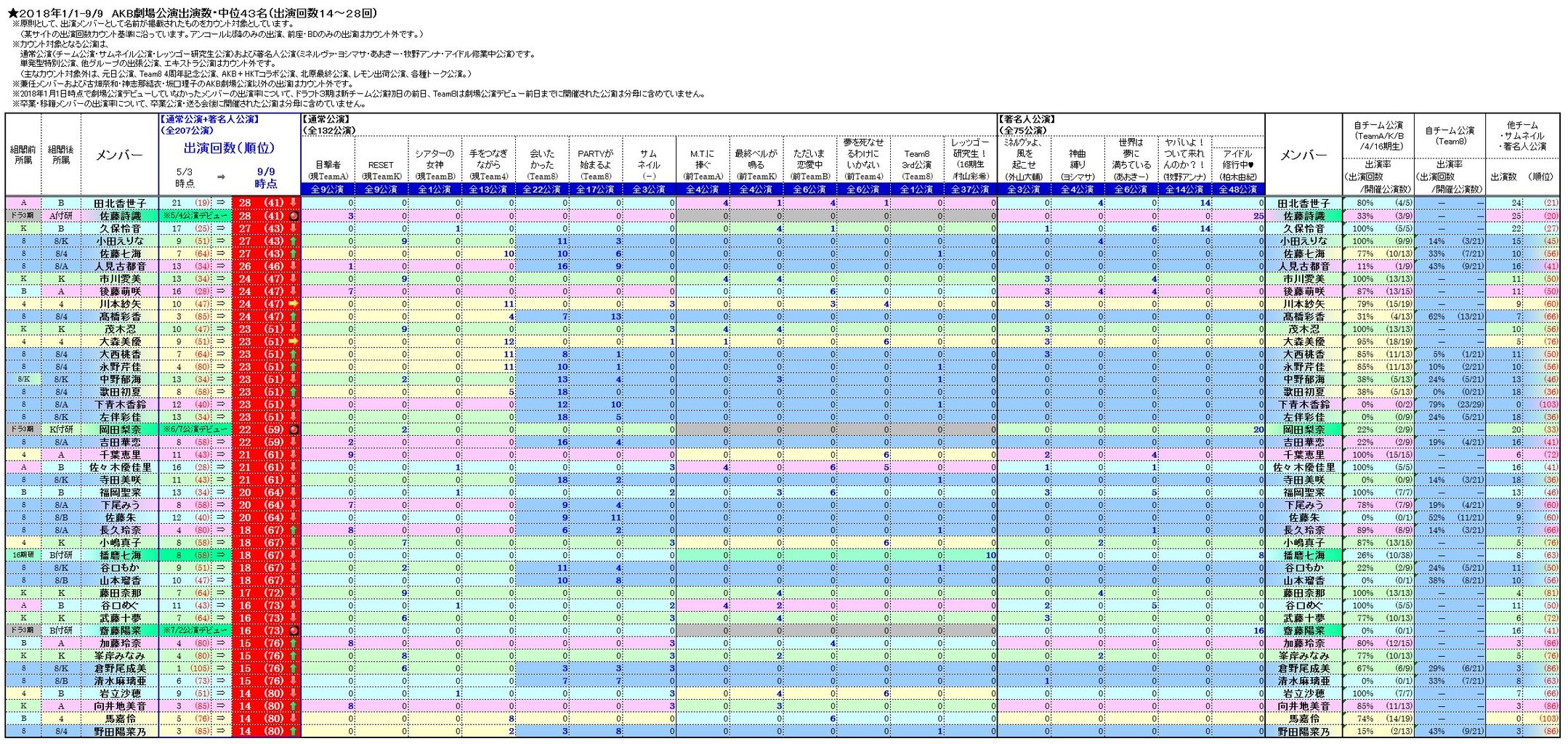The image size is (1568, 744).
Task: Click the red down arrow in 千葉恵里's row
Action: tap(294, 455)
